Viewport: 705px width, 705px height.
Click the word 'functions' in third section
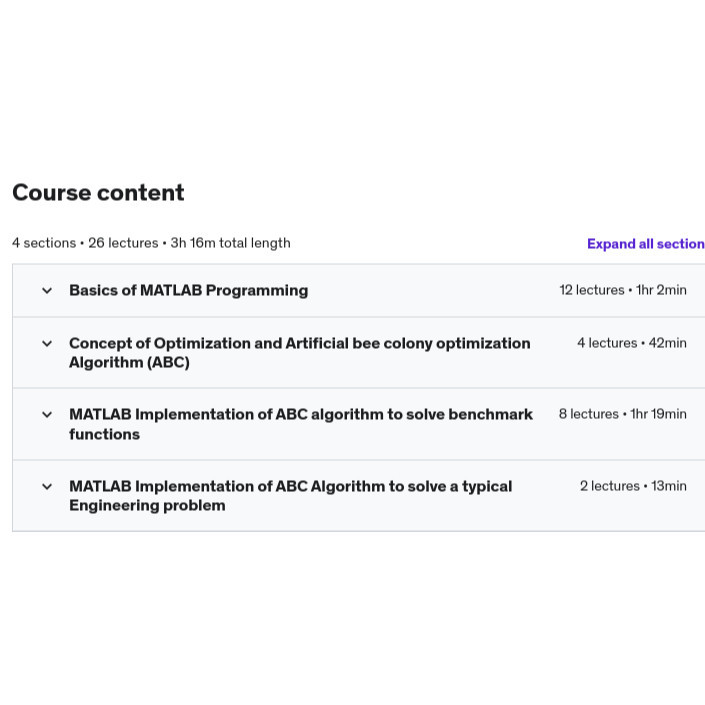(x=104, y=434)
